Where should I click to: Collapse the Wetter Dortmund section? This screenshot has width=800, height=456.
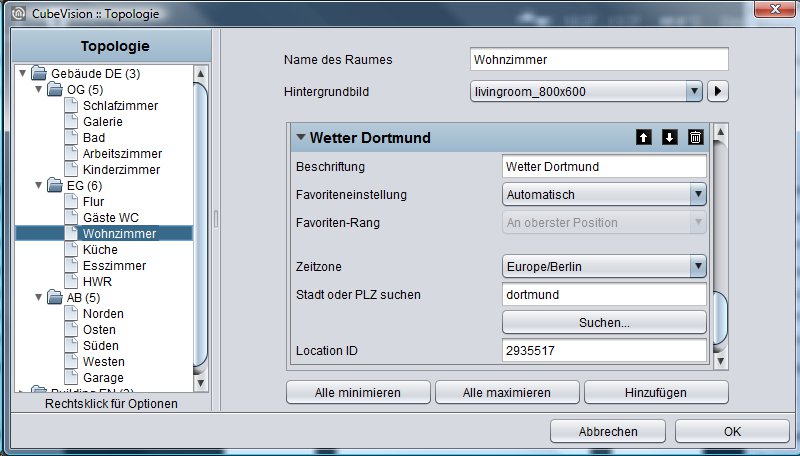coord(301,137)
